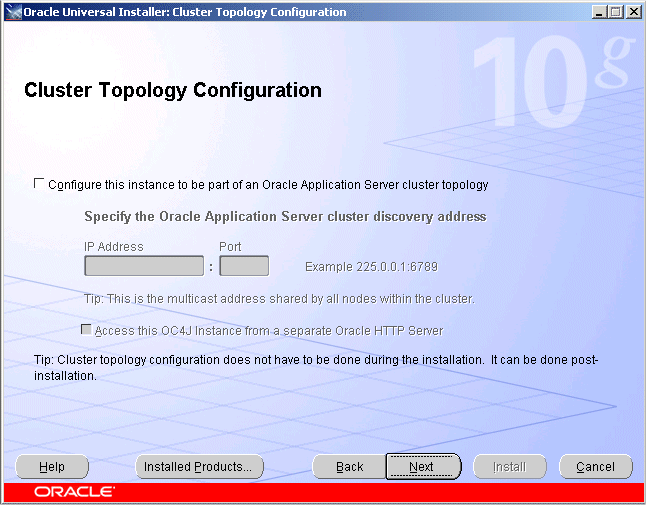Click the disabled Install button
This screenshot has height=505, width=646.
pos(510,467)
